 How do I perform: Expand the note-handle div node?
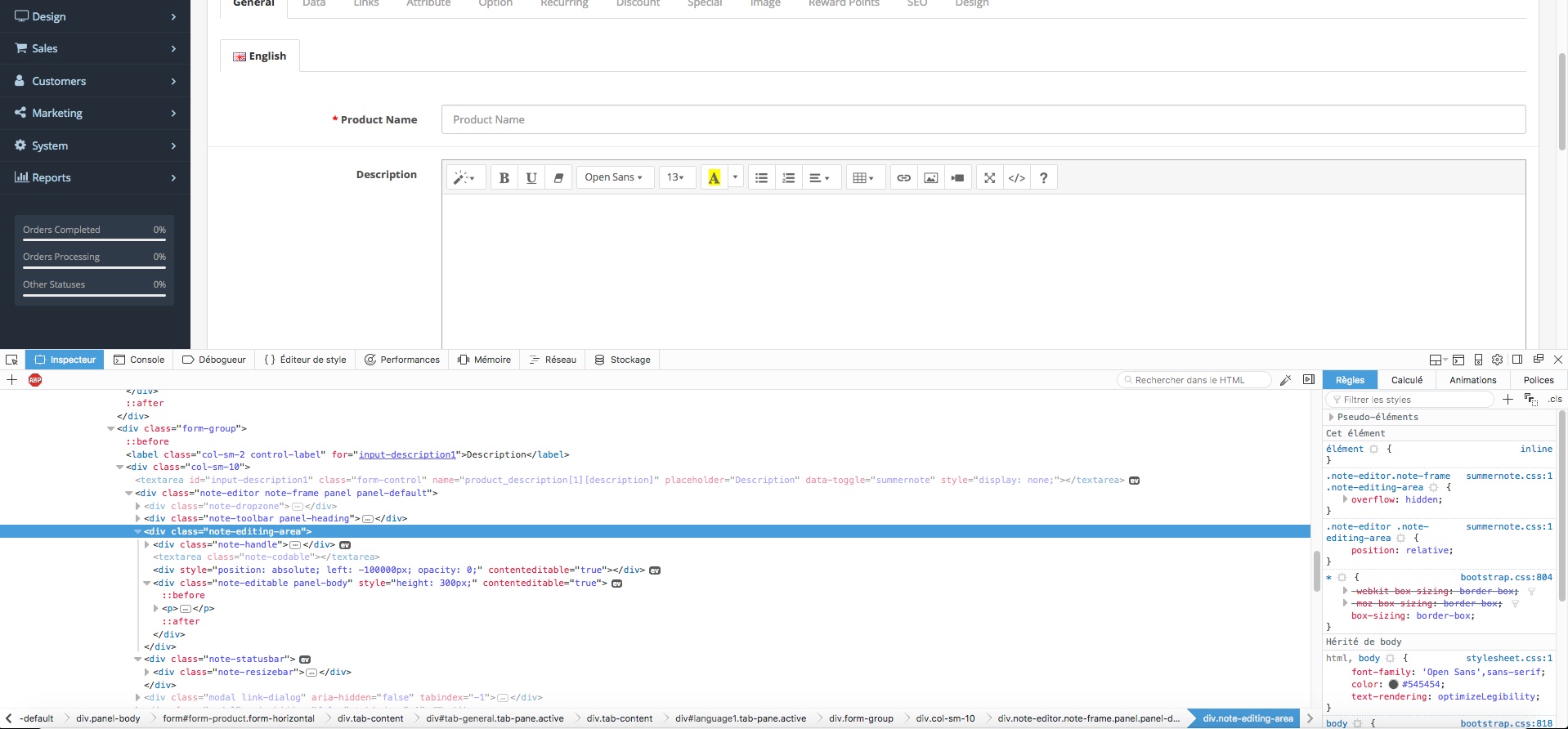pos(147,544)
